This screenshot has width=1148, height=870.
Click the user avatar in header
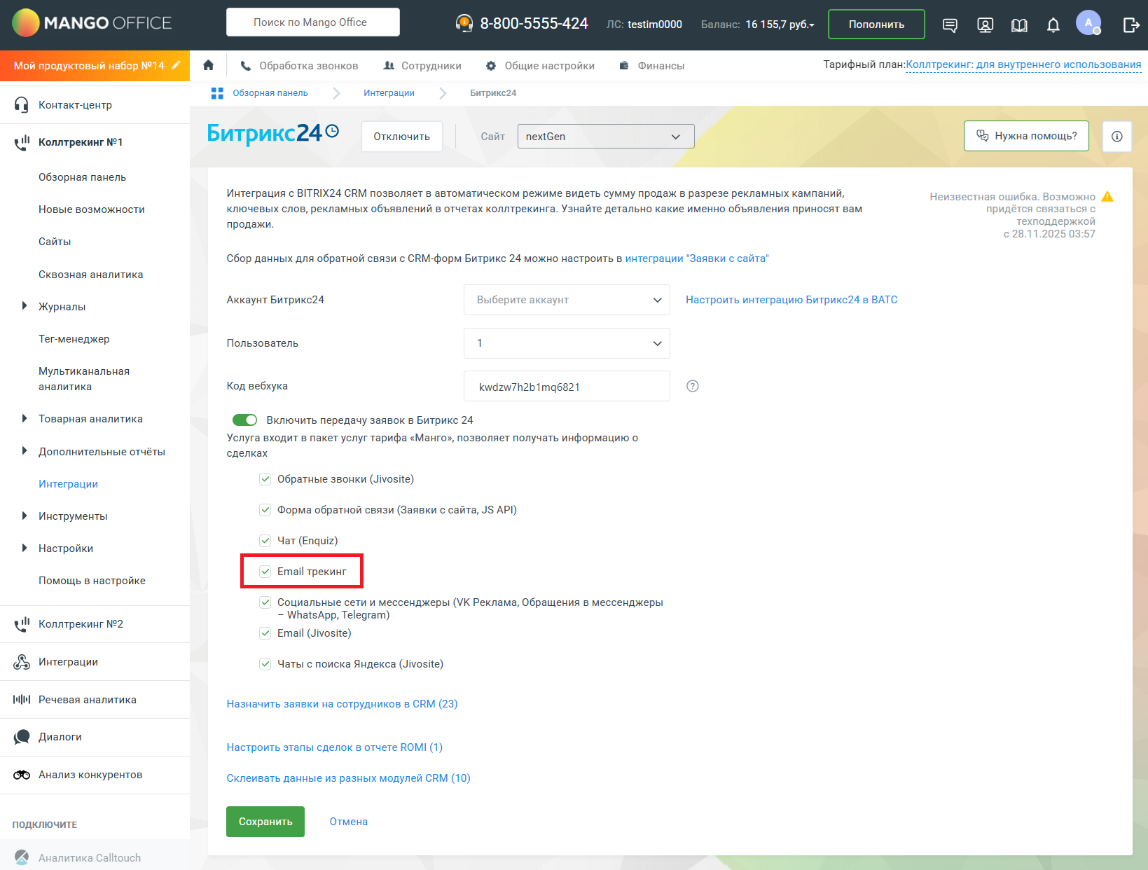tap(1087, 23)
